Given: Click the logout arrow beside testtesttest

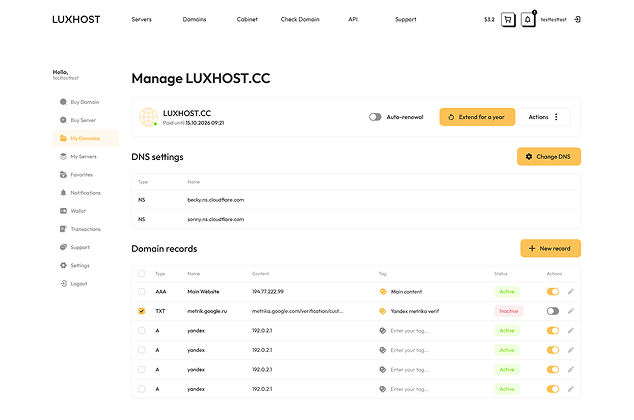Looking at the screenshot, I should click(577, 19).
